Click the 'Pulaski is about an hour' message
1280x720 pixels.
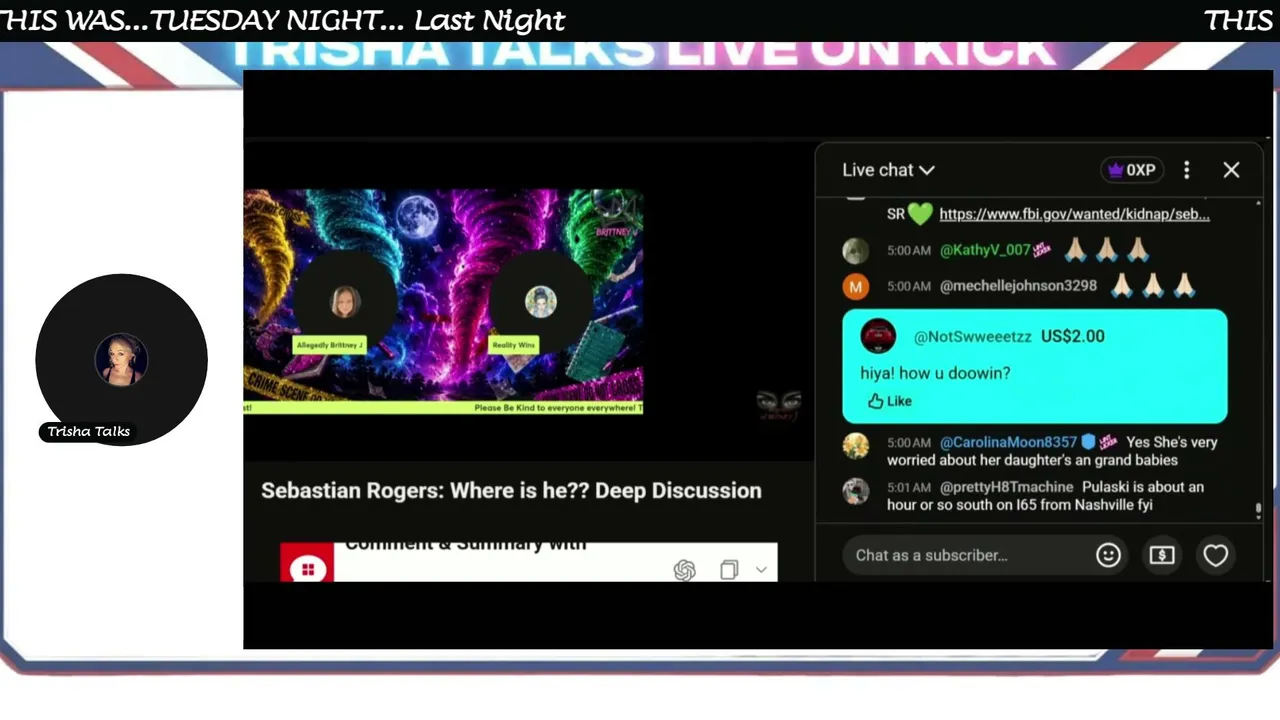[x=1045, y=496]
